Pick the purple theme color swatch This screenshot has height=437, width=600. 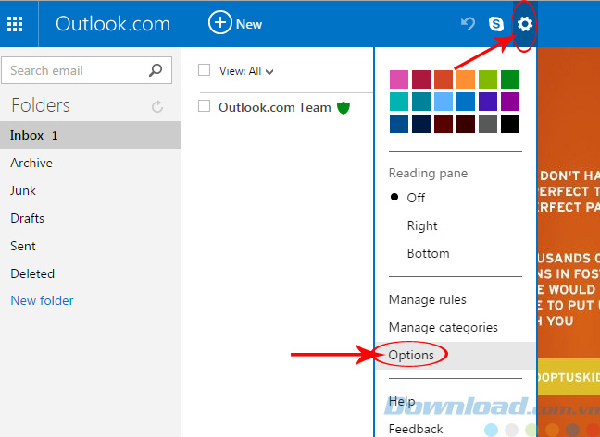510,101
